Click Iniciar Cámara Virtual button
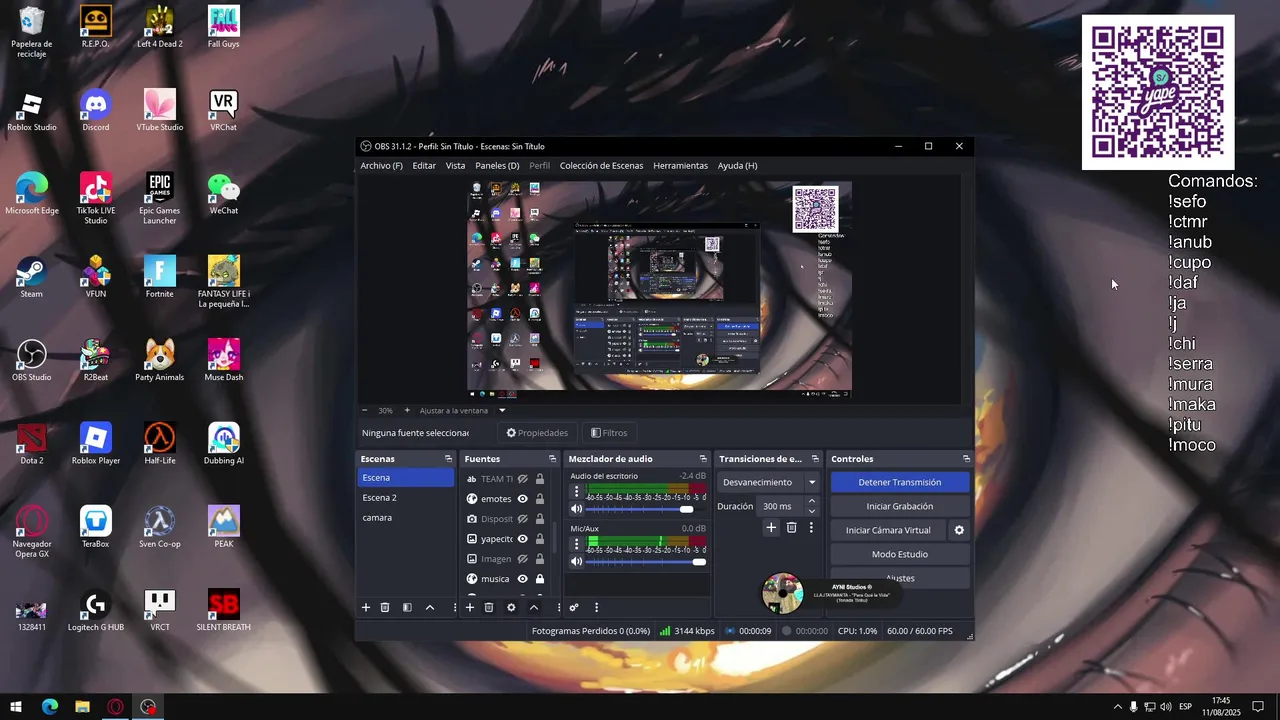The width and height of the screenshot is (1280, 720). click(888, 530)
